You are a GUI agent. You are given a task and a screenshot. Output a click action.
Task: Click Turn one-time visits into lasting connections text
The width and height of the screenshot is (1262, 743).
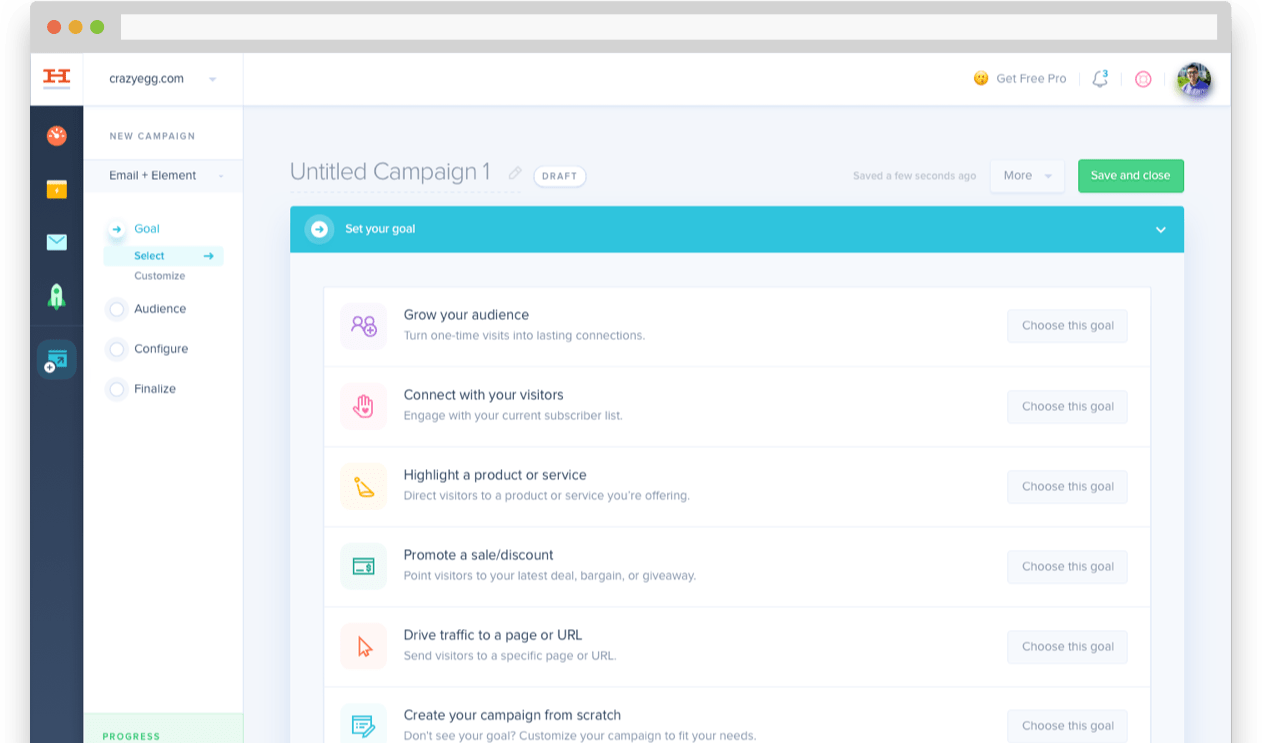pos(524,336)
